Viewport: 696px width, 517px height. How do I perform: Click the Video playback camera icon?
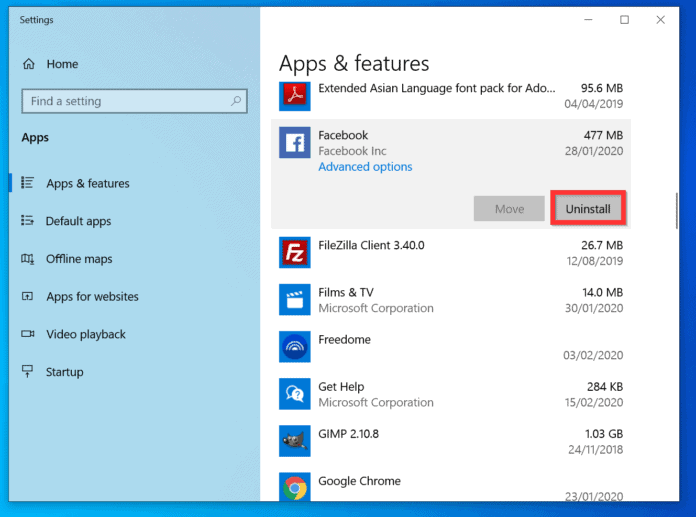pos(28,334)
